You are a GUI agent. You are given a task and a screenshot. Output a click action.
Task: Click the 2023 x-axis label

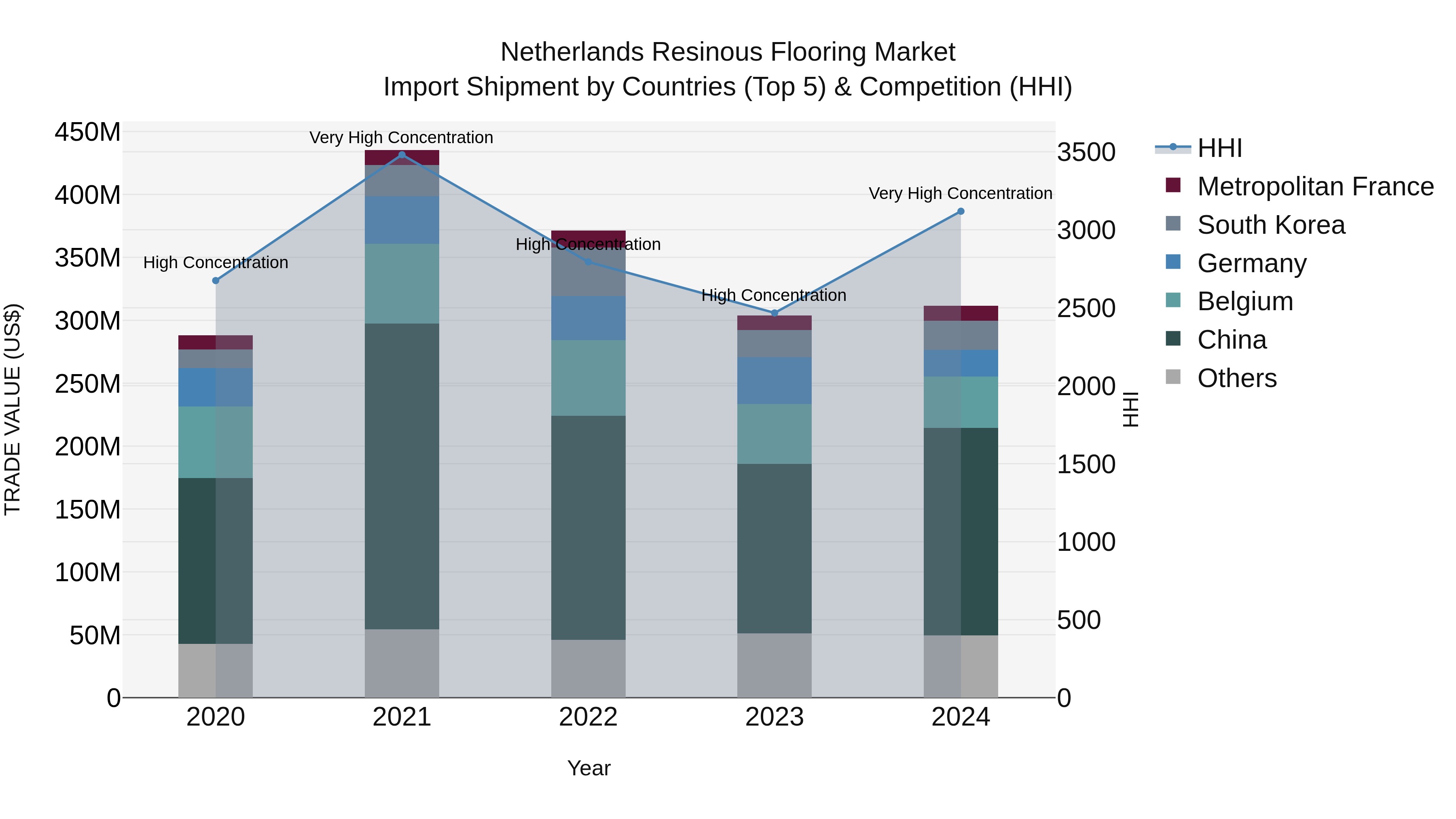775,717
